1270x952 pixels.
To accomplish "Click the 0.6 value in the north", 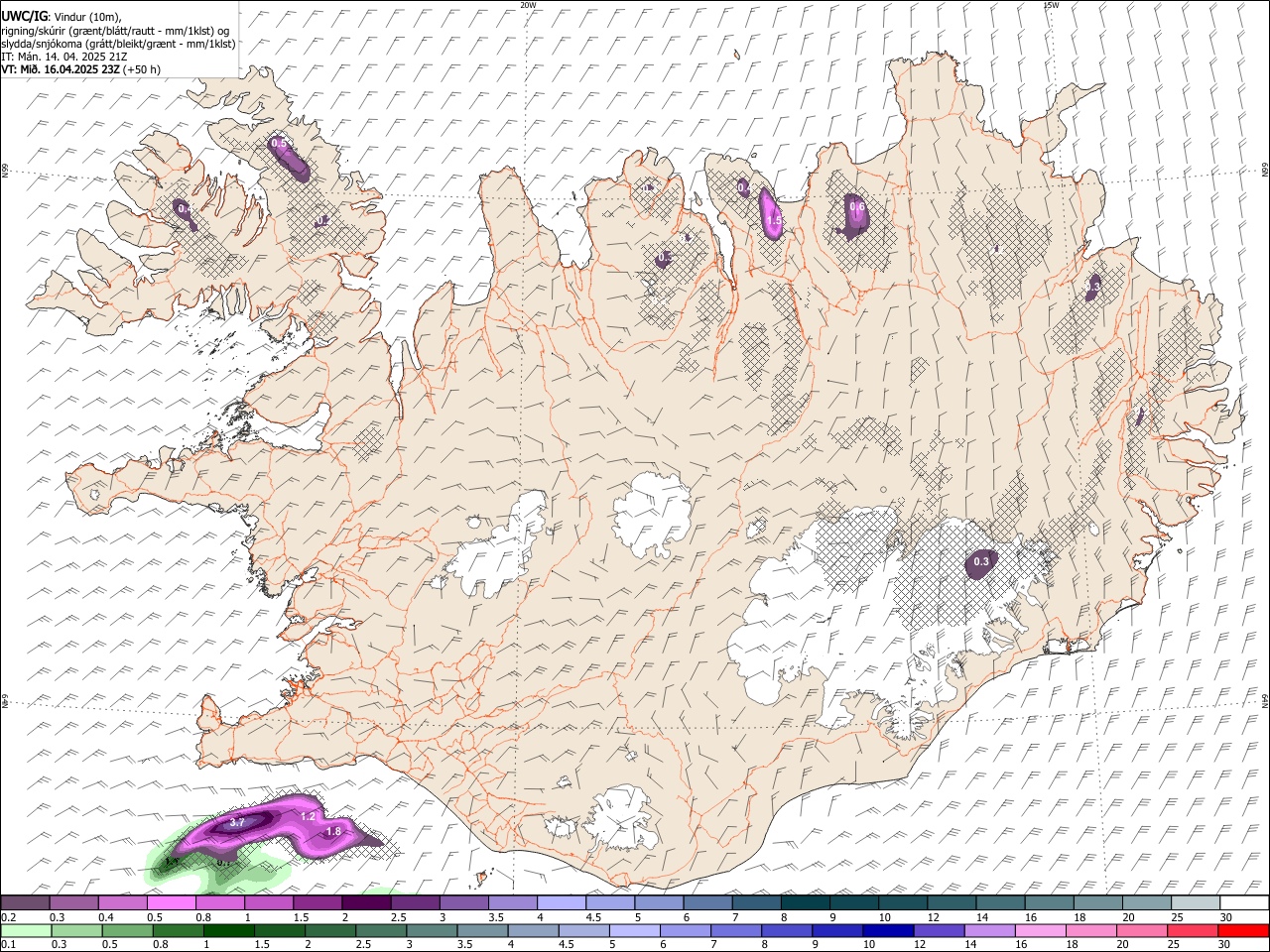I will (x=858, y=207).
